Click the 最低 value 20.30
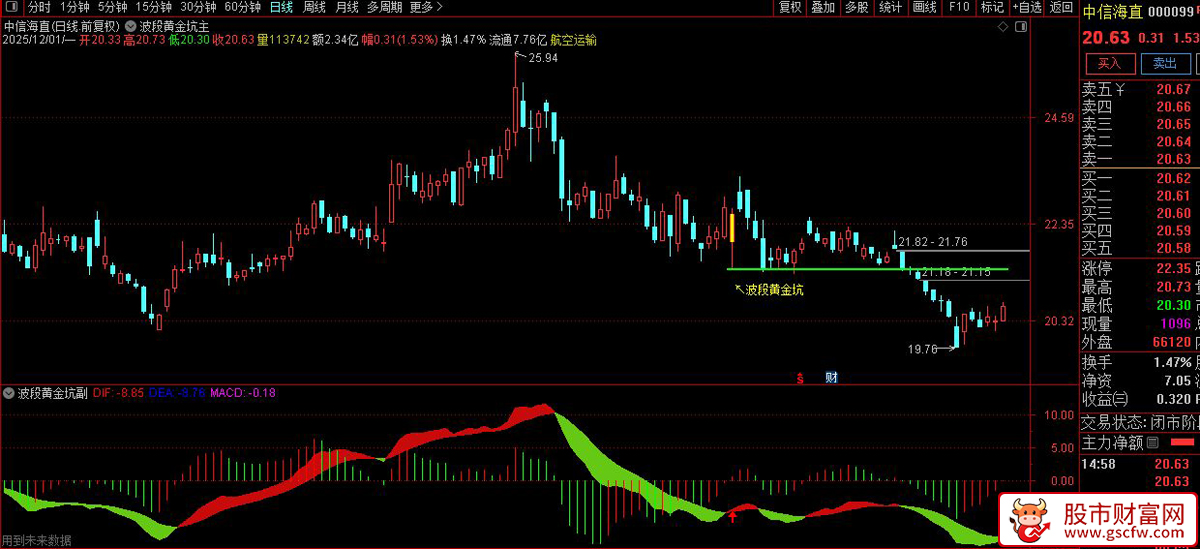Viewport: 1200px width, 549px height. pos(1173,305)
